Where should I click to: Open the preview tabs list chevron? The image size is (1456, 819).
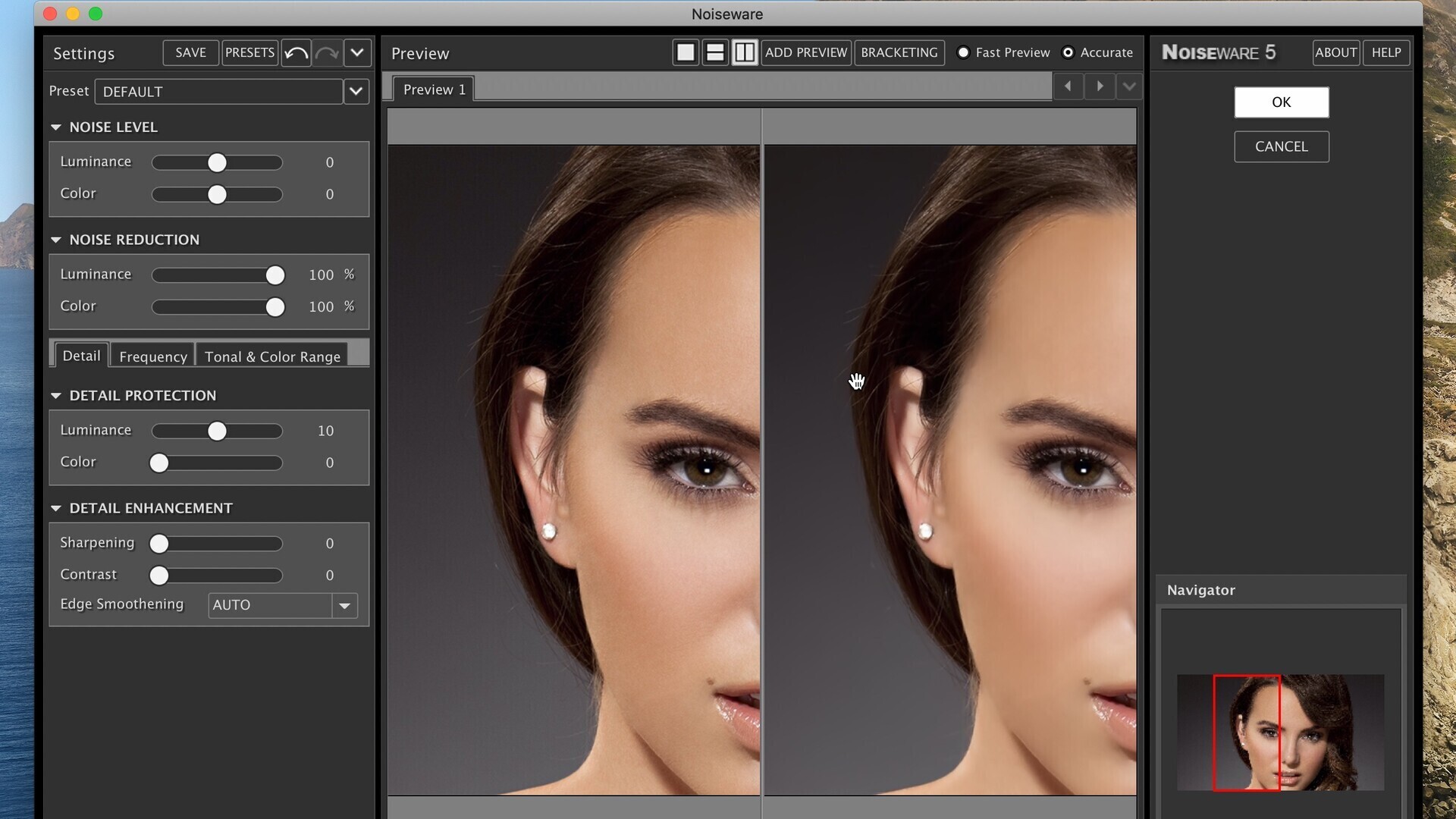coord(1129,86)
